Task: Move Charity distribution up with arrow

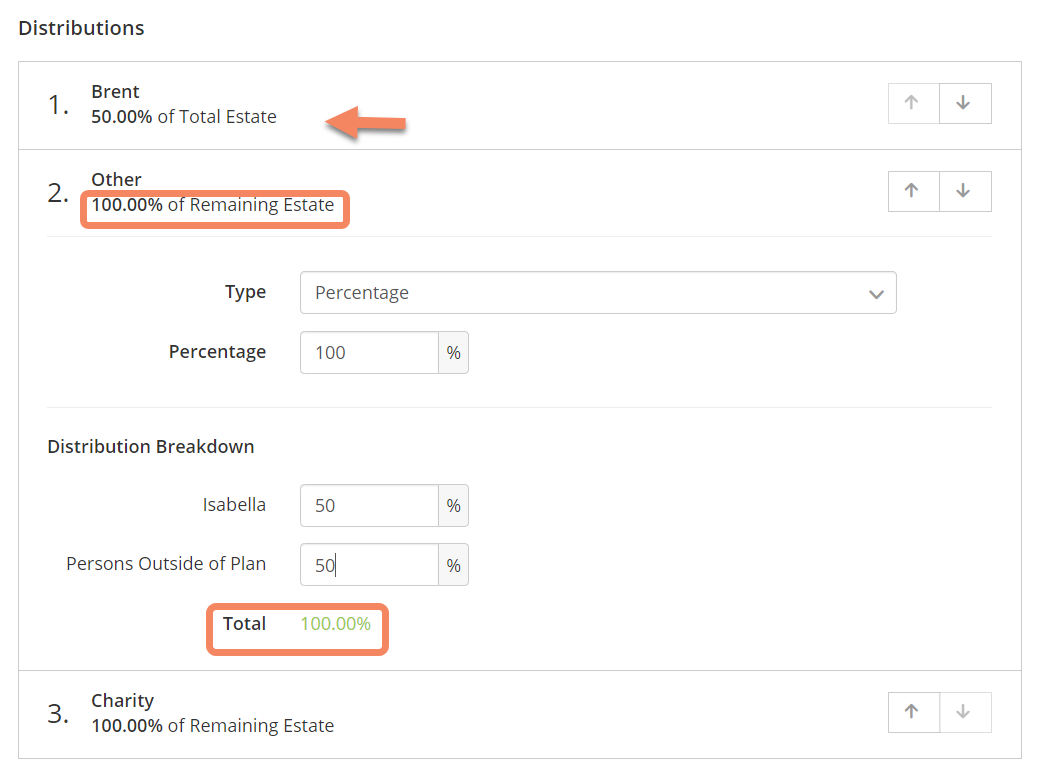Action: pos(913,712)
